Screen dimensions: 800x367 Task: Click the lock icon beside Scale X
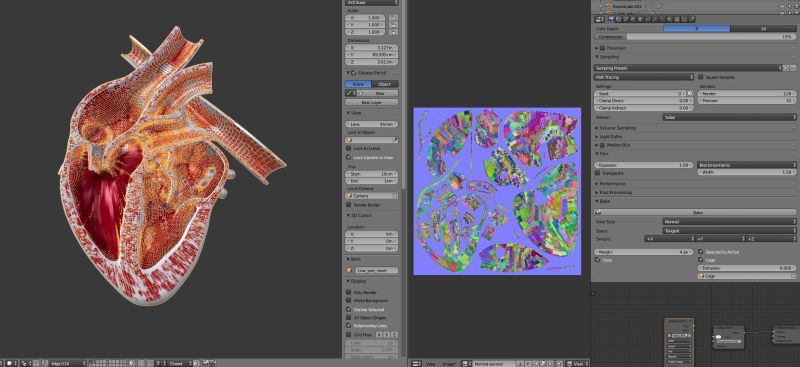(393, 17)
